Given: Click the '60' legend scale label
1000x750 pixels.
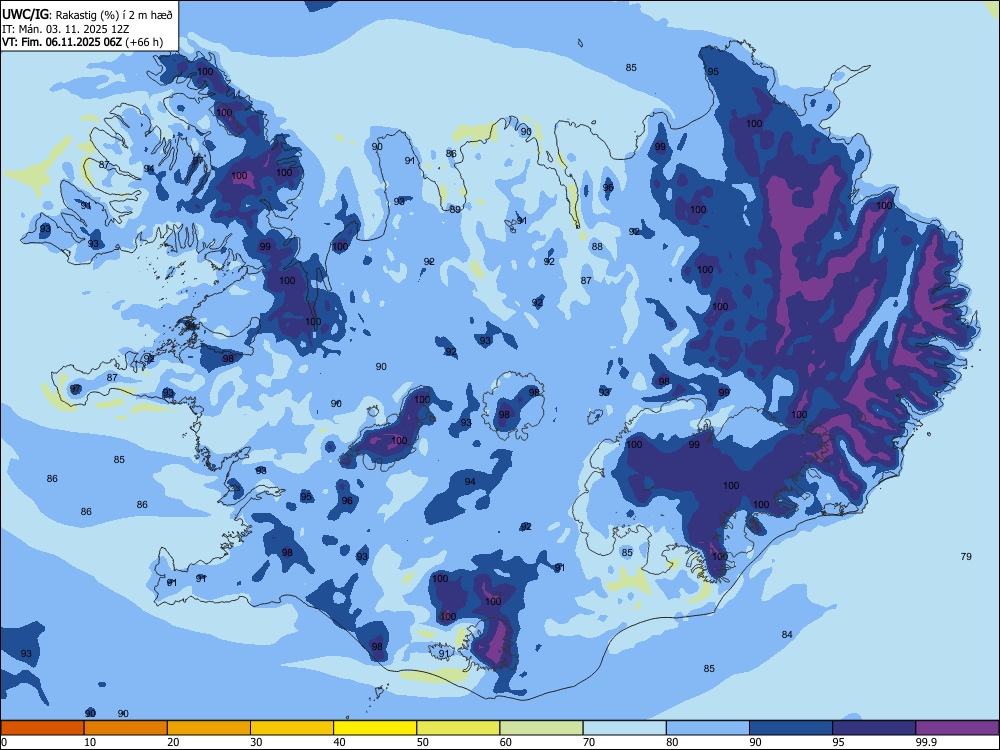Looking at the screenshot, I should point(506,742).
